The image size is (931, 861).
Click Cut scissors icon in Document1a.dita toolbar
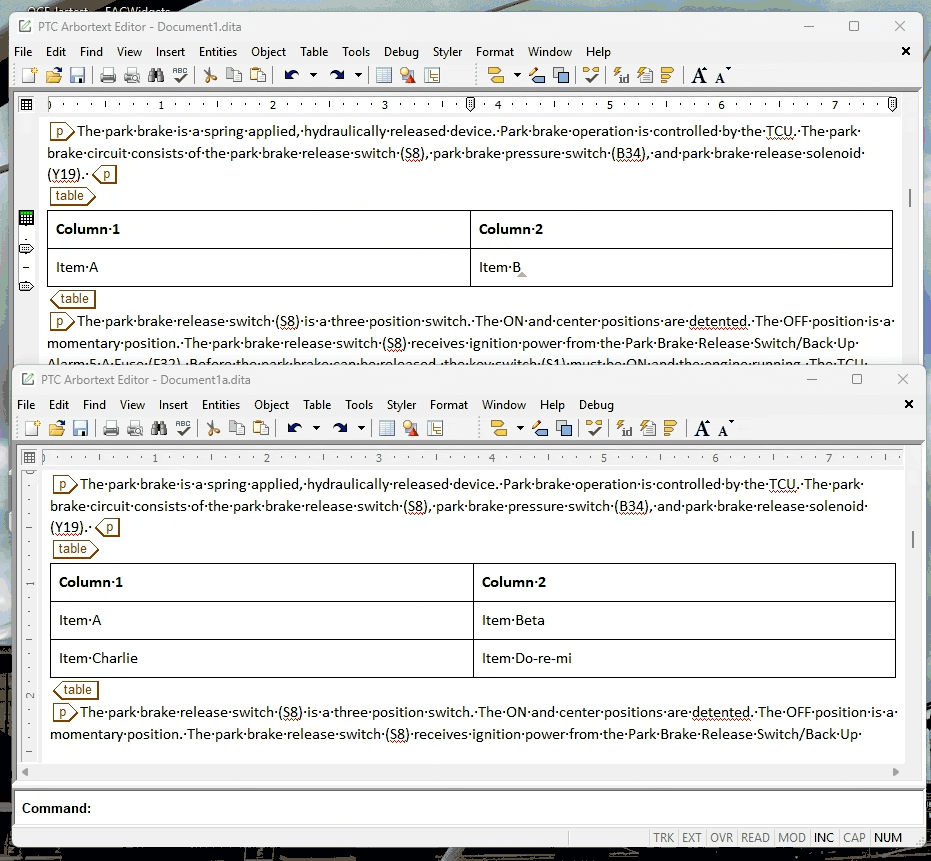[x=213, y=428]
